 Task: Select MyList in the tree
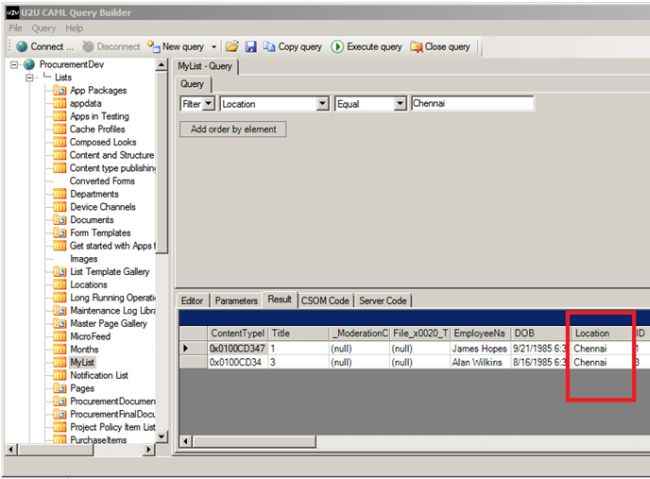(x=82, y=362)
